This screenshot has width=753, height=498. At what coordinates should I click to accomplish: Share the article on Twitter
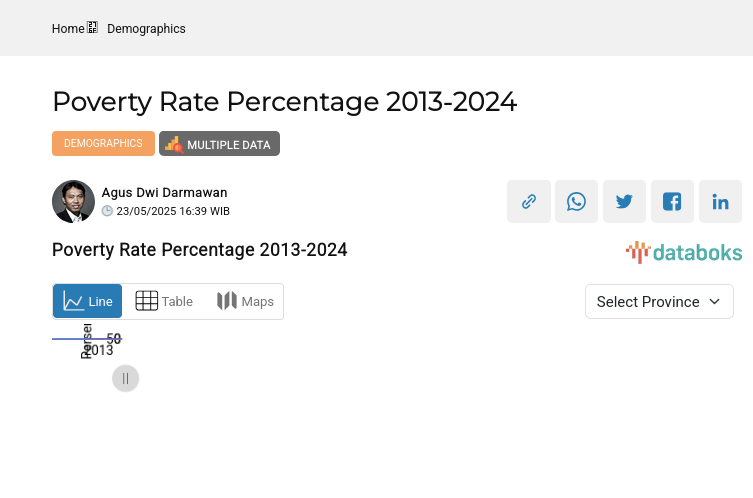click(624, 201)
